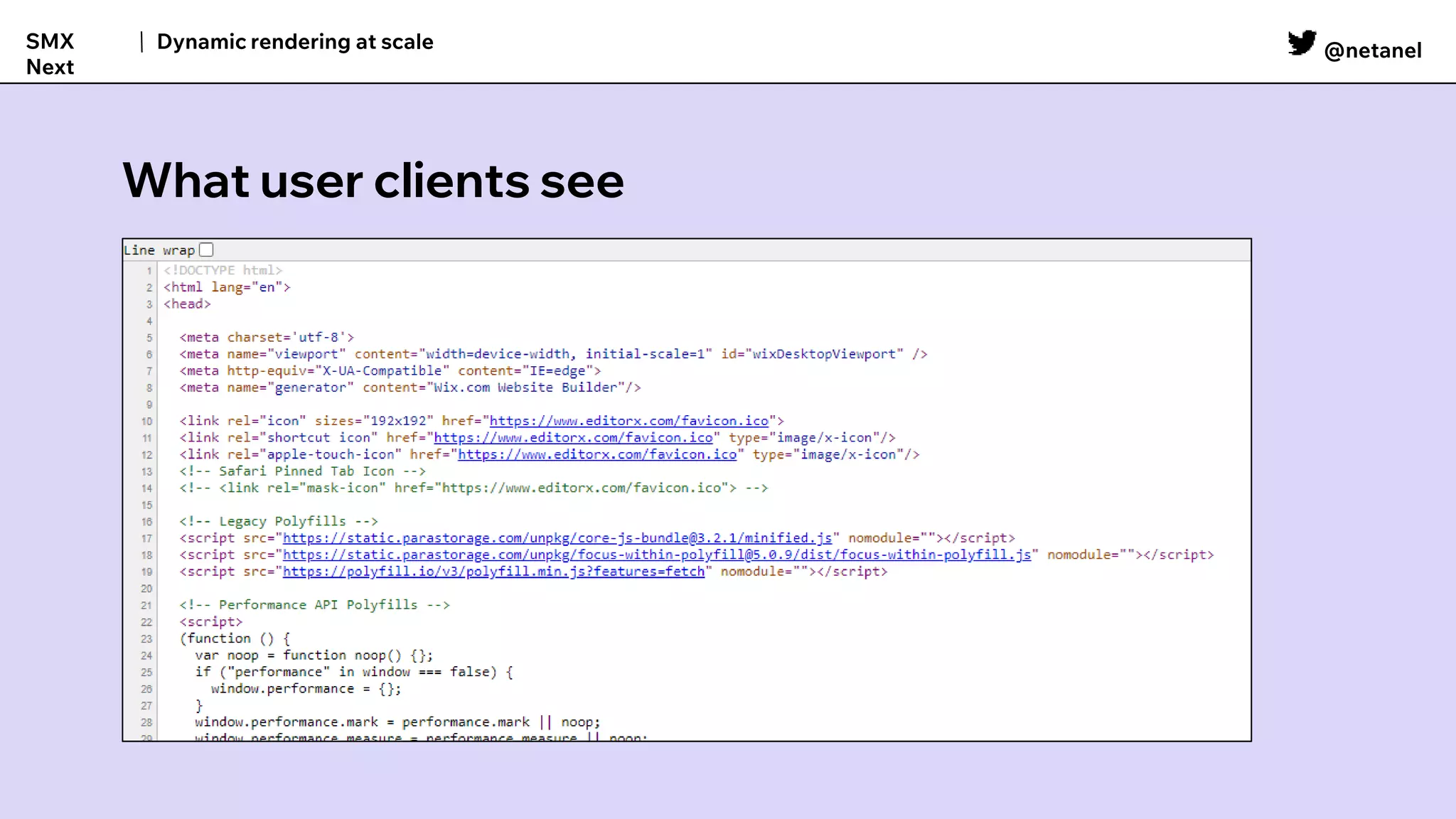Click the @netanel handle text
The image size is (1456, 819).
[x=1373, y=50]
